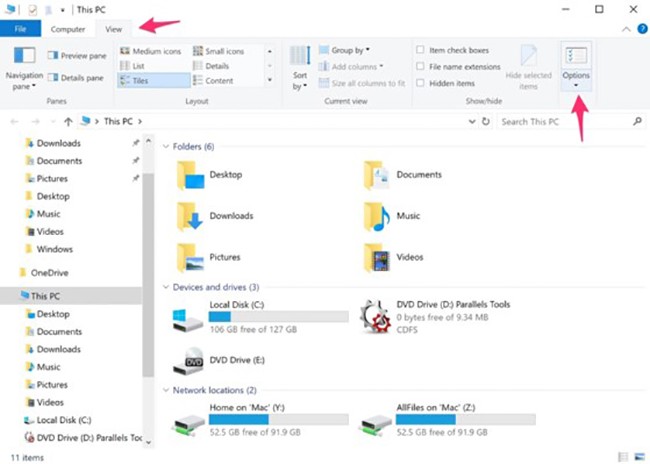This screenshot has height=464, width=650.
Task: Click the Back navigation arrow
Action: coord(15,121)
